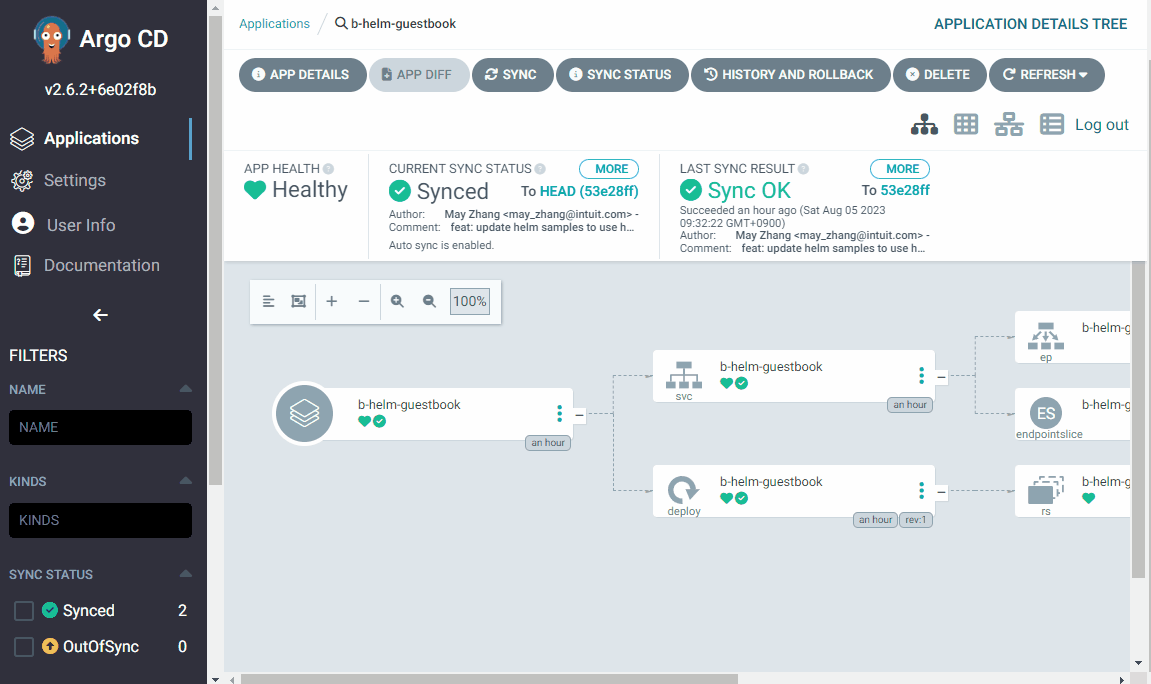The height and width of the screenshot is (684, 1151).
Task: Open the HEAD (53e28ff) revision link
Action: [x=589, y=192]
